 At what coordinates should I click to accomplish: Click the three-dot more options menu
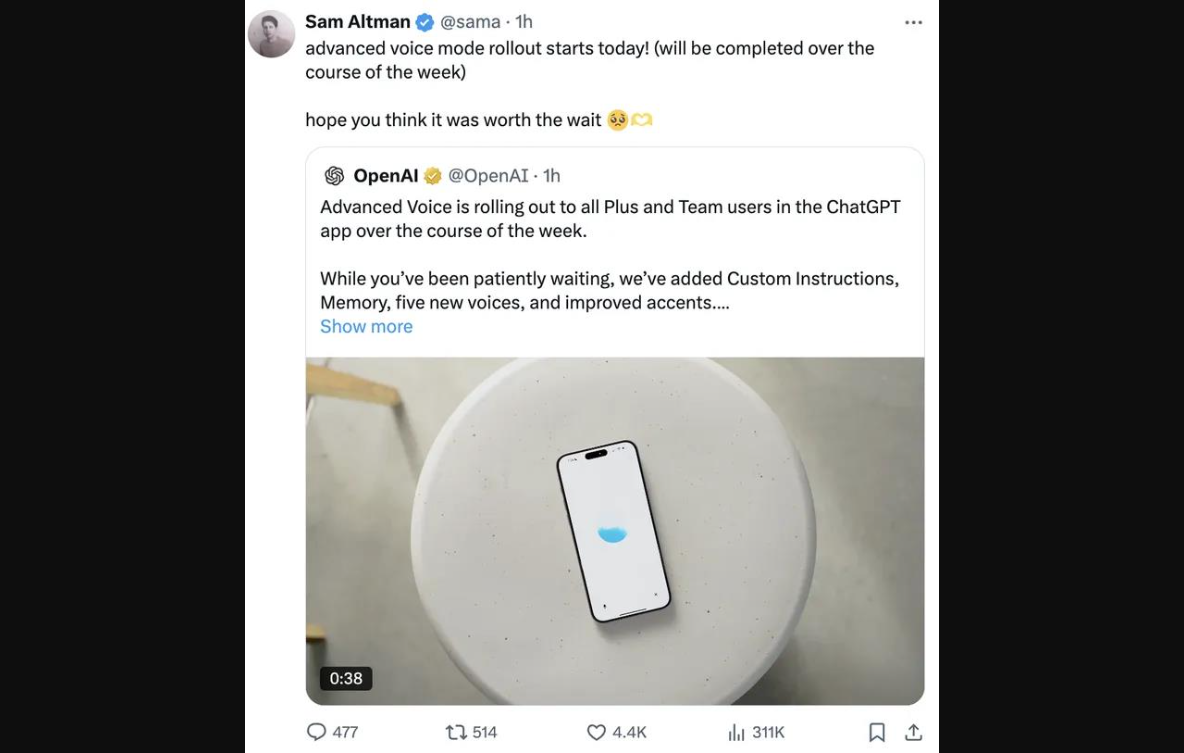pyautogui.click(x=913, y=22)
